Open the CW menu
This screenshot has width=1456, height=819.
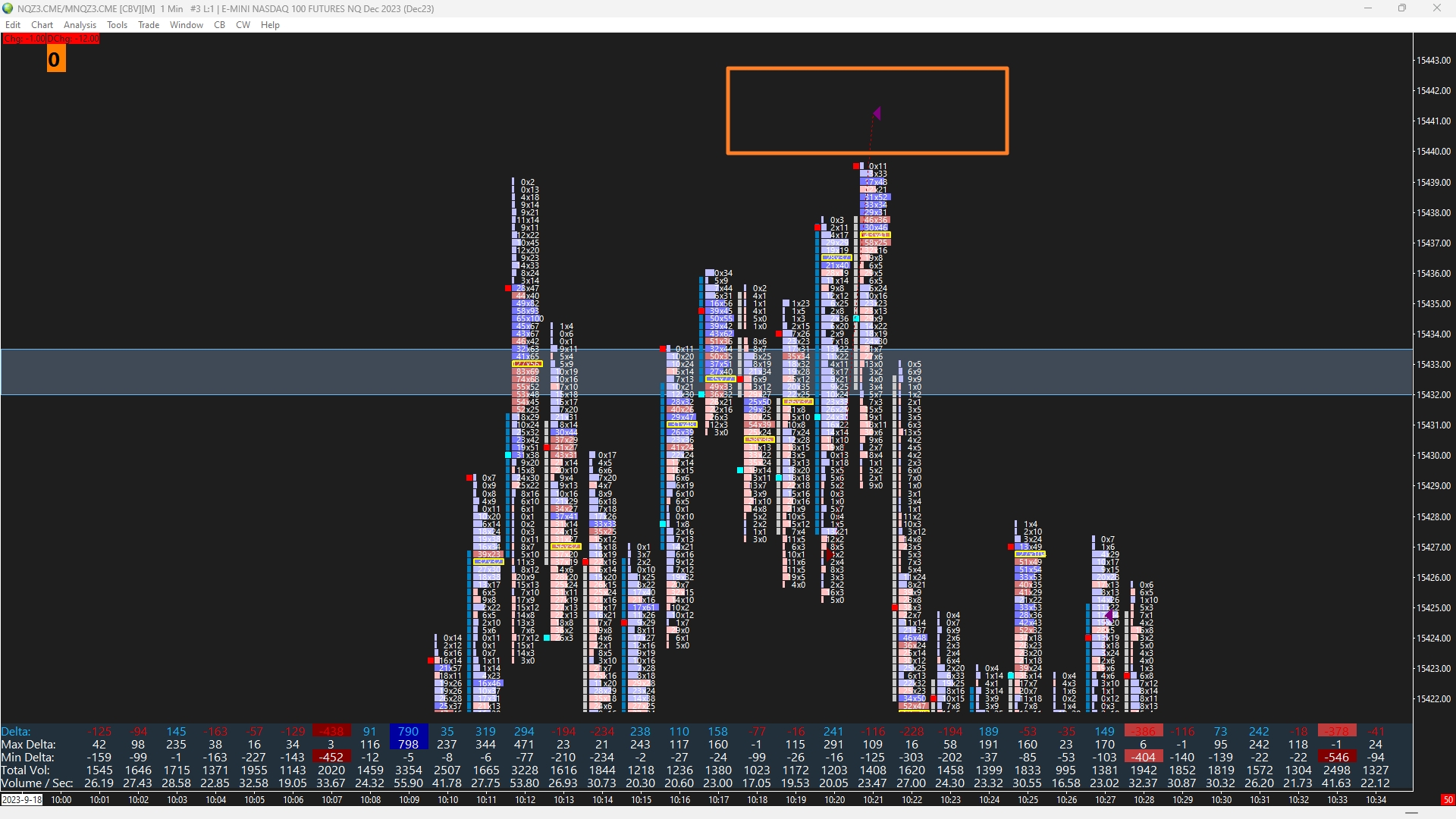[243, 25]
